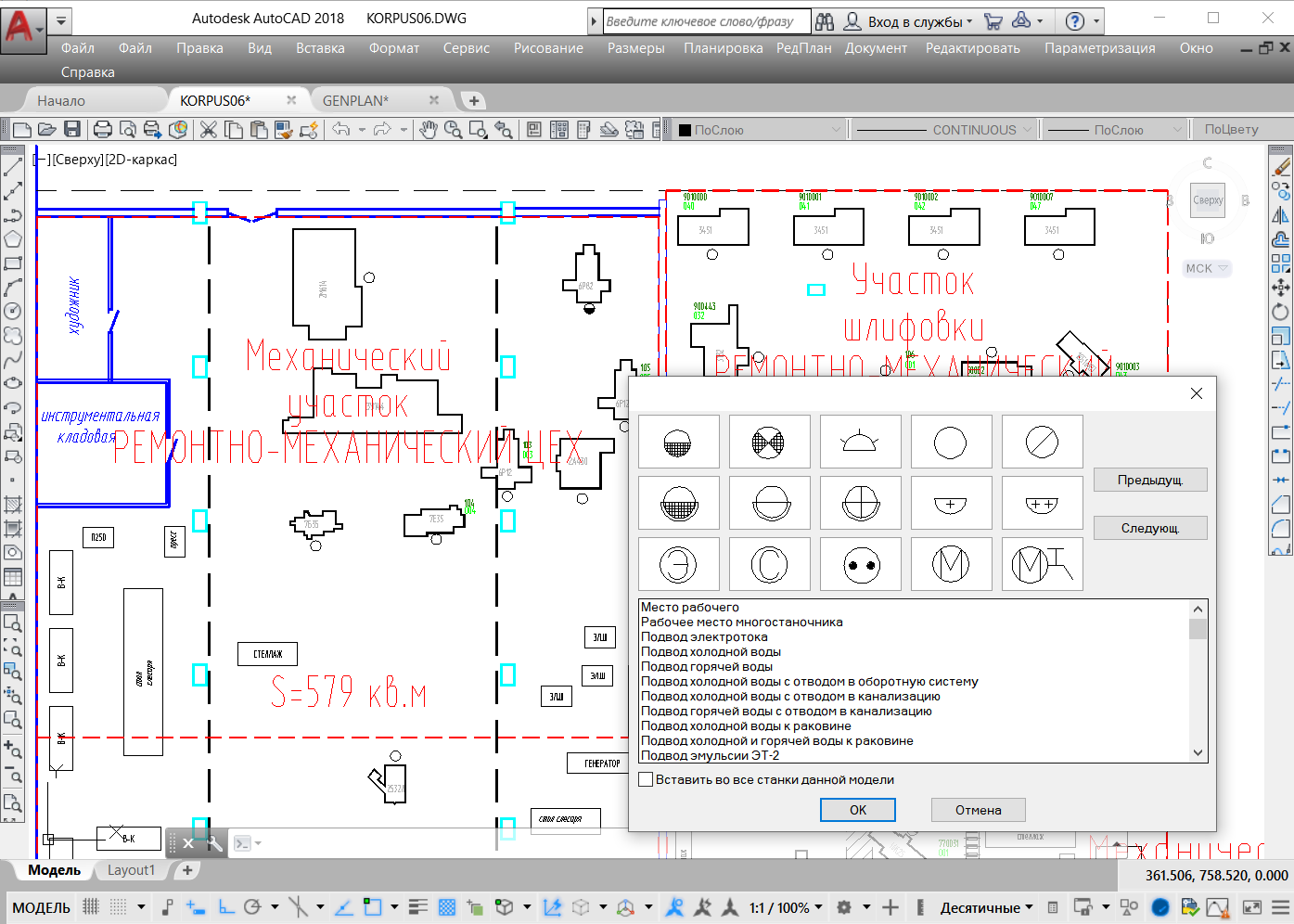Toggle grid display in status bar
The width and height of the screenshot is (1294, 924).
tap(91, 907)
